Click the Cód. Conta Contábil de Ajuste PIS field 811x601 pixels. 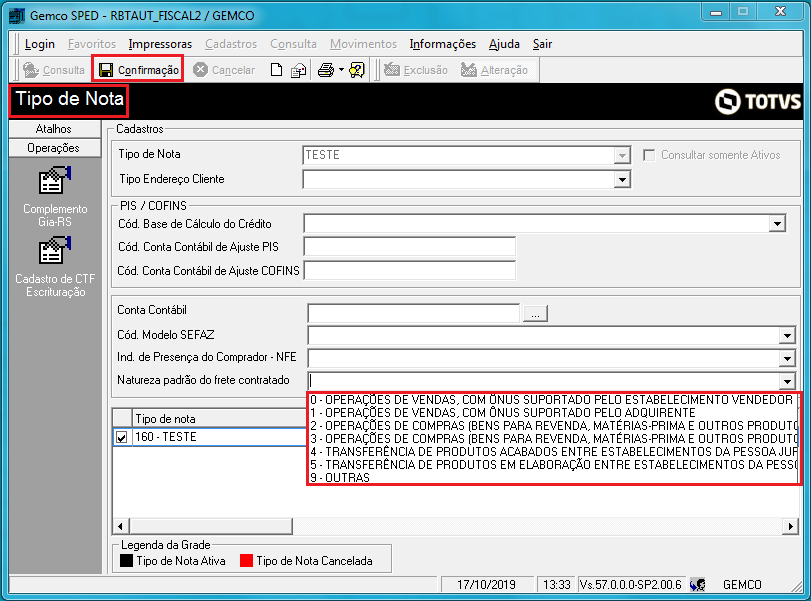pos(410,247)
